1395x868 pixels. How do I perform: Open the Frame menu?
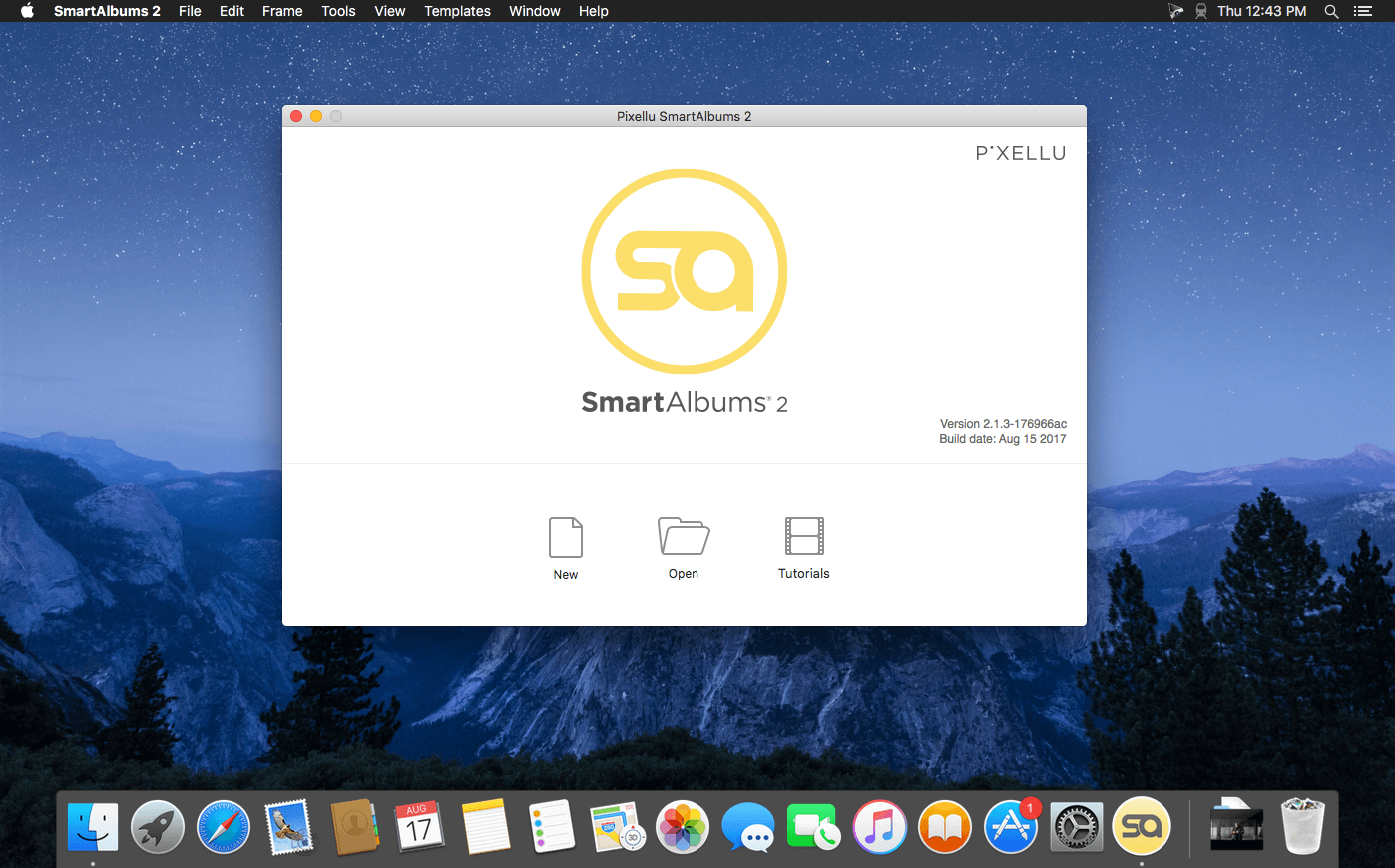pos(282,11)
